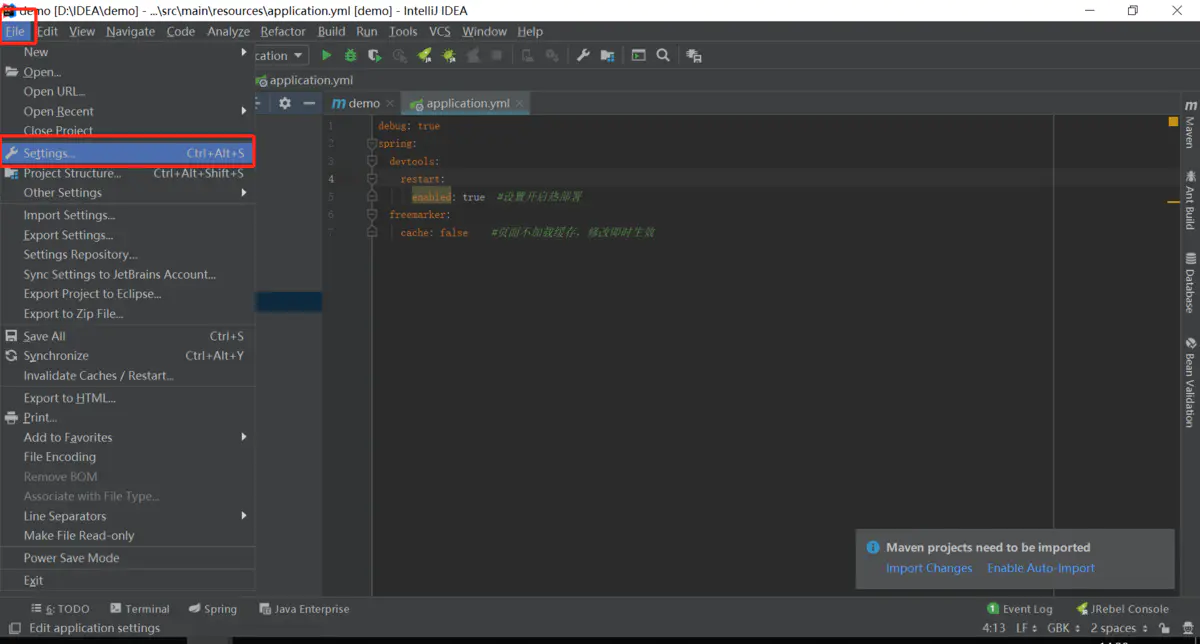Viewport: 1200px width, 644px height.
Task: Open the VCS menu
Action: (440, 31)
